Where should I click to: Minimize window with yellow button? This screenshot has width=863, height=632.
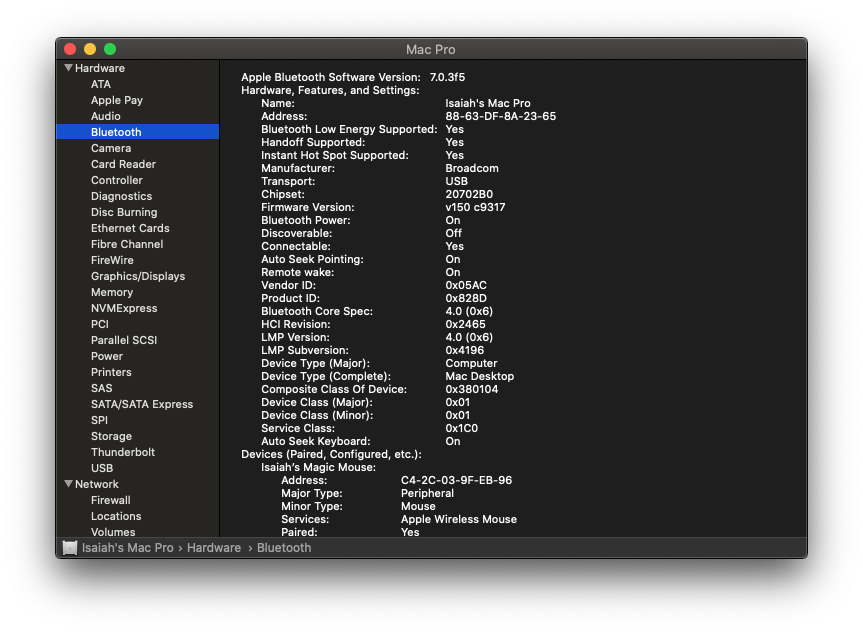click(90, 49)
